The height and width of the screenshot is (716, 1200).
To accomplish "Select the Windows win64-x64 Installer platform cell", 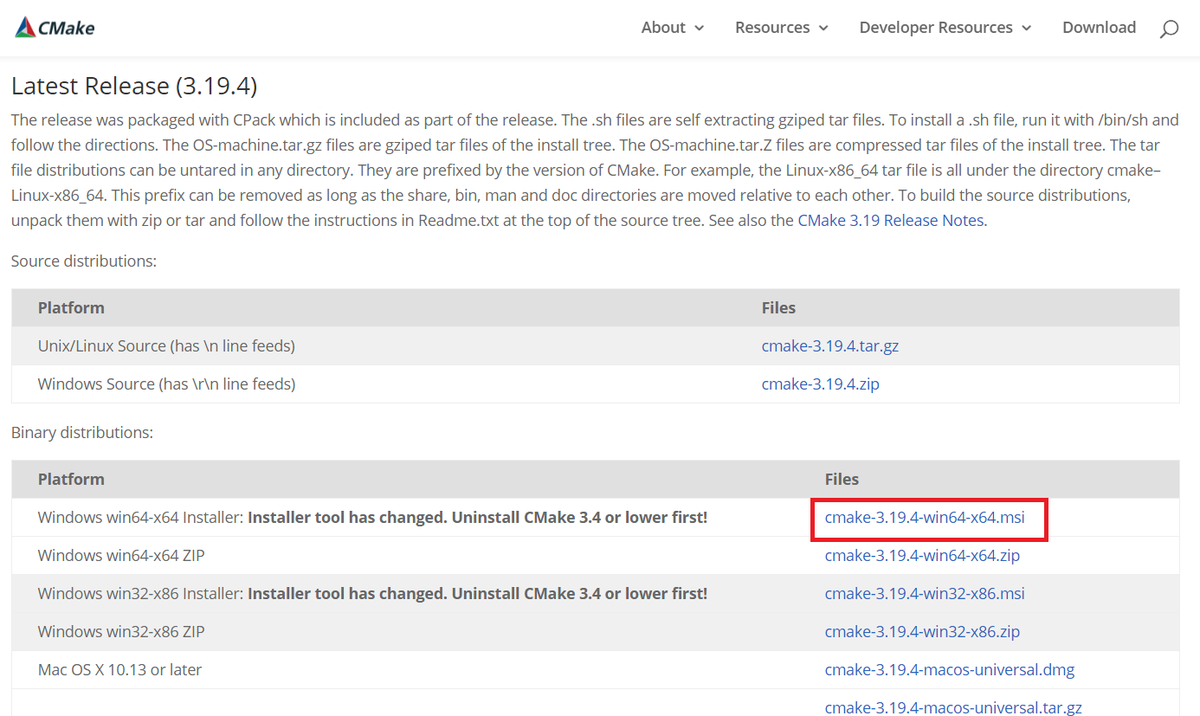I will coord(373,518).
